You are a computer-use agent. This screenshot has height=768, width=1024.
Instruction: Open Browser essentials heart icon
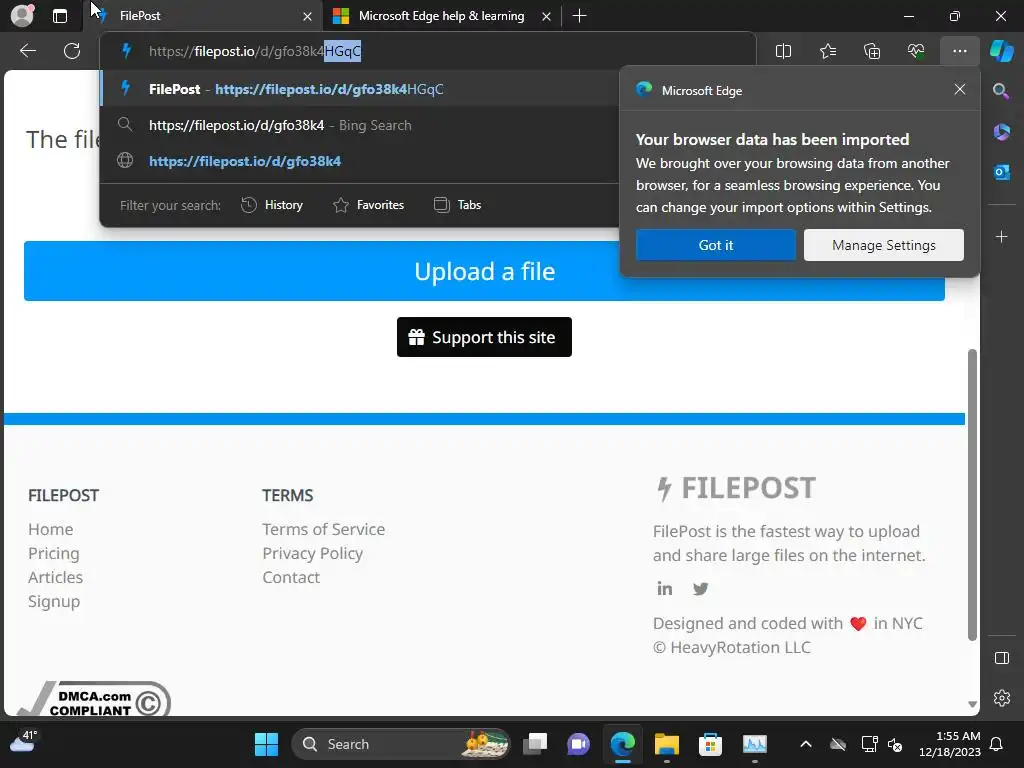(916, 51)
